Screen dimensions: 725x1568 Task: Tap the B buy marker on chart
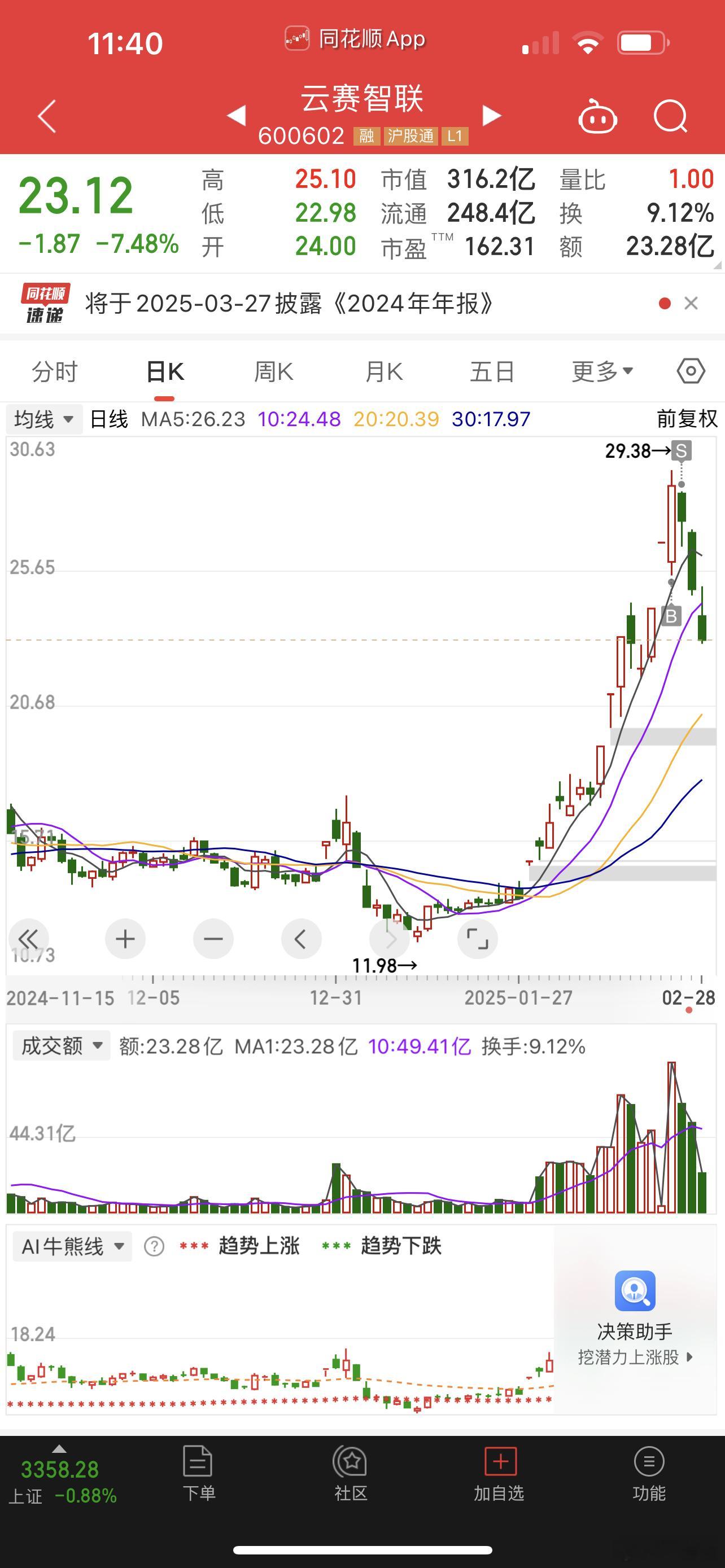pos(671,616)
